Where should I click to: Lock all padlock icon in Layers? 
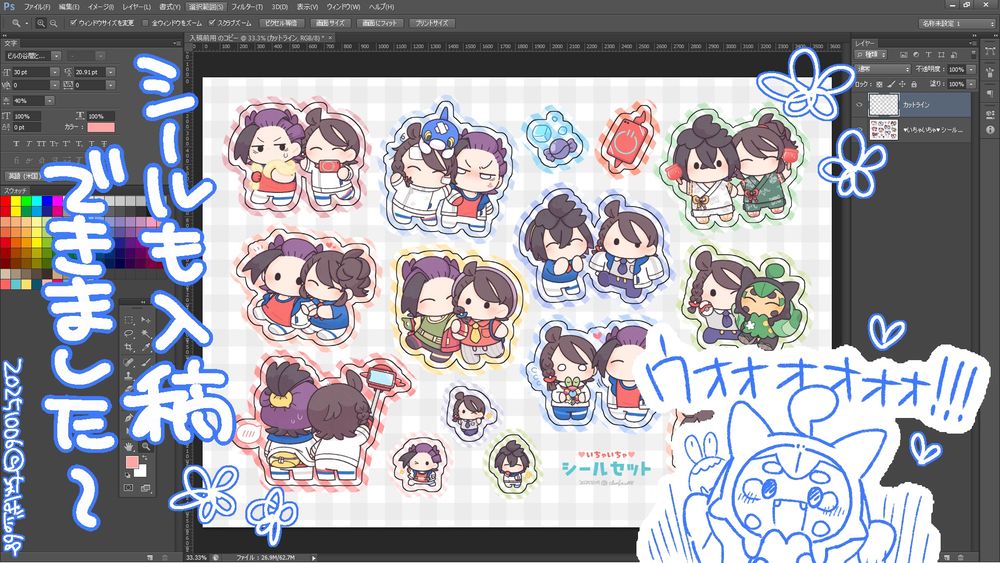(x=913, y=84)
